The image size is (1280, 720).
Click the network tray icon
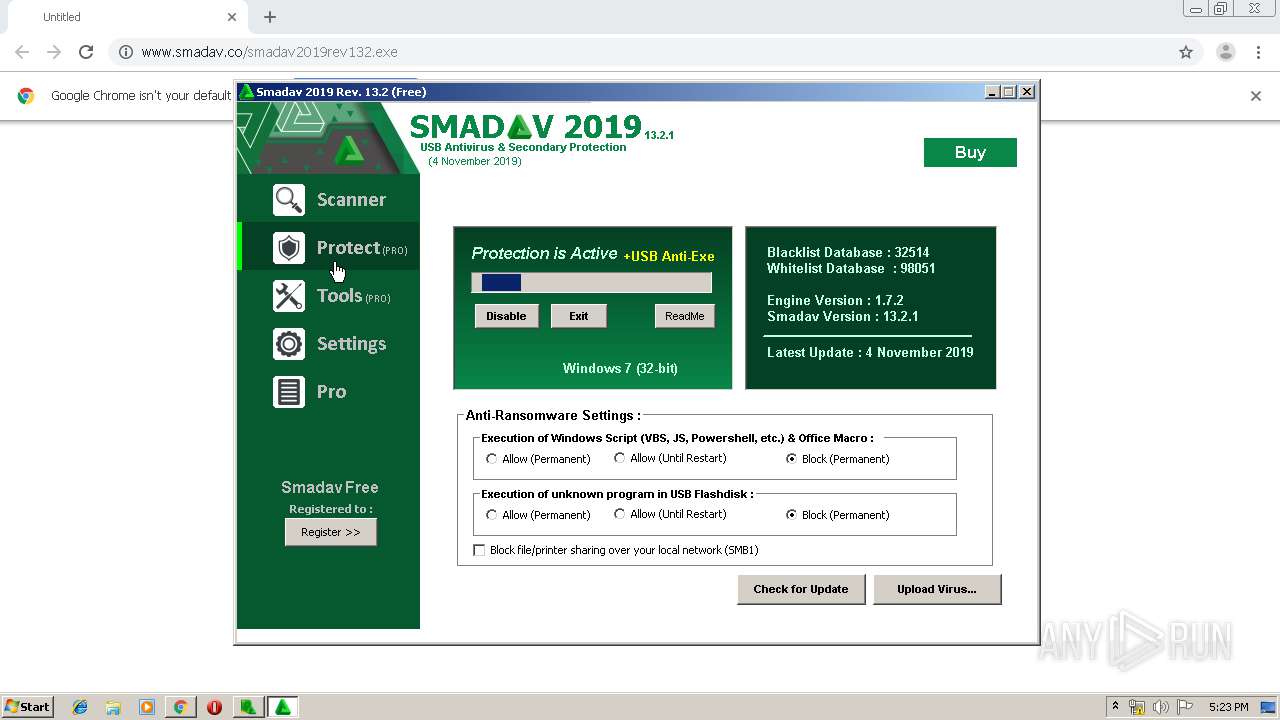1137,707
